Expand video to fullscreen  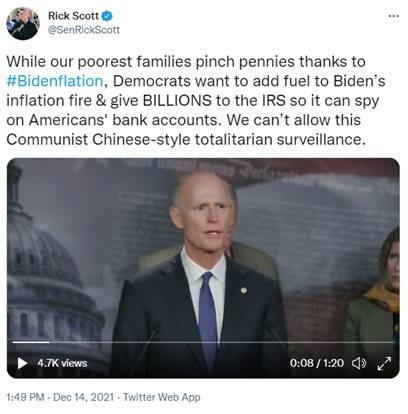(x=384, y=363)
